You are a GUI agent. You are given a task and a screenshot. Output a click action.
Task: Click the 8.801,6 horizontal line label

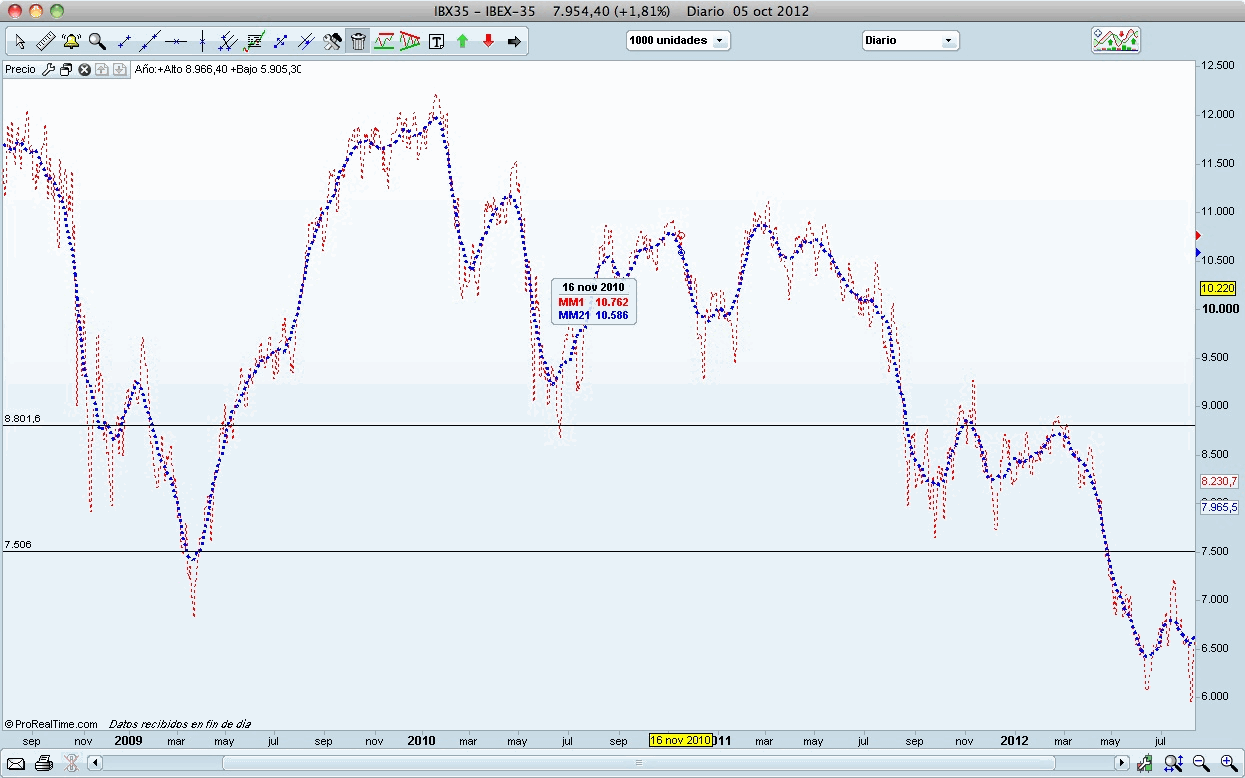coord(23,418)
